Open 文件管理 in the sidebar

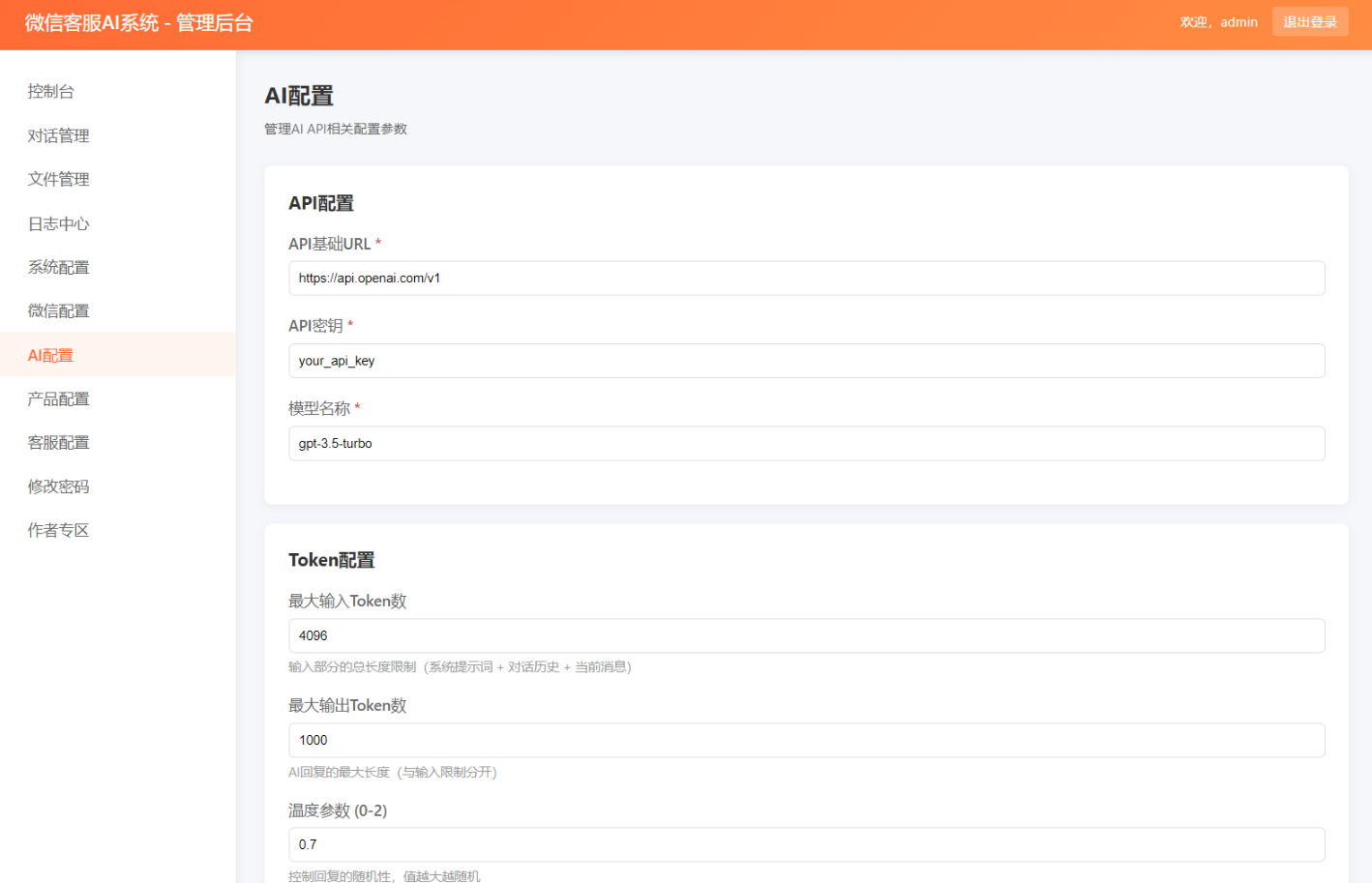[58, 179]
